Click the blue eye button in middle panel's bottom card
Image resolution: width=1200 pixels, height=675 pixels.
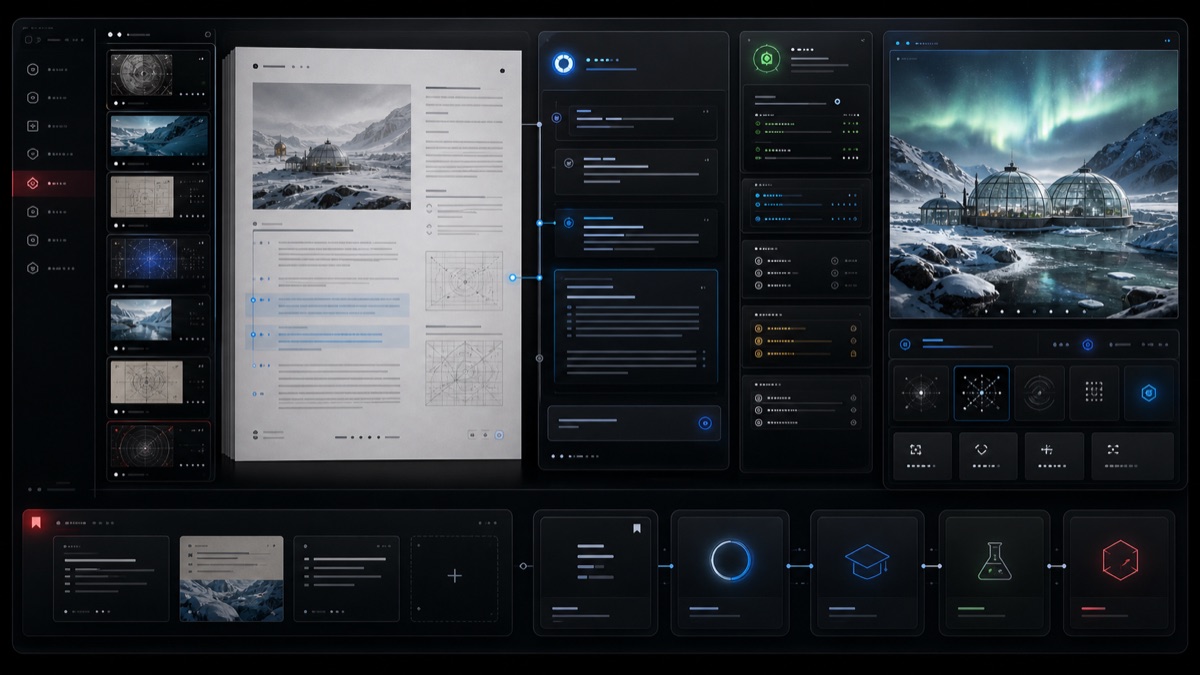705,423
